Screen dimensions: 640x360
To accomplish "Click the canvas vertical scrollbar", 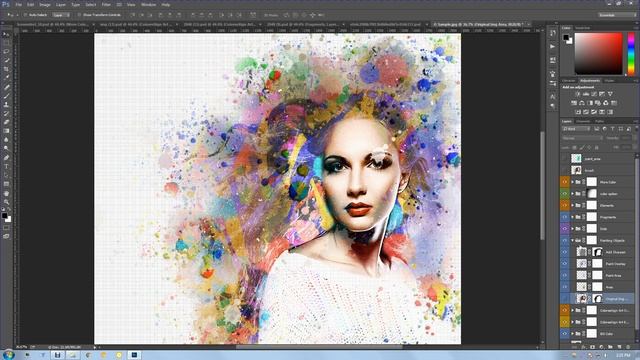I will pos(542,186).
